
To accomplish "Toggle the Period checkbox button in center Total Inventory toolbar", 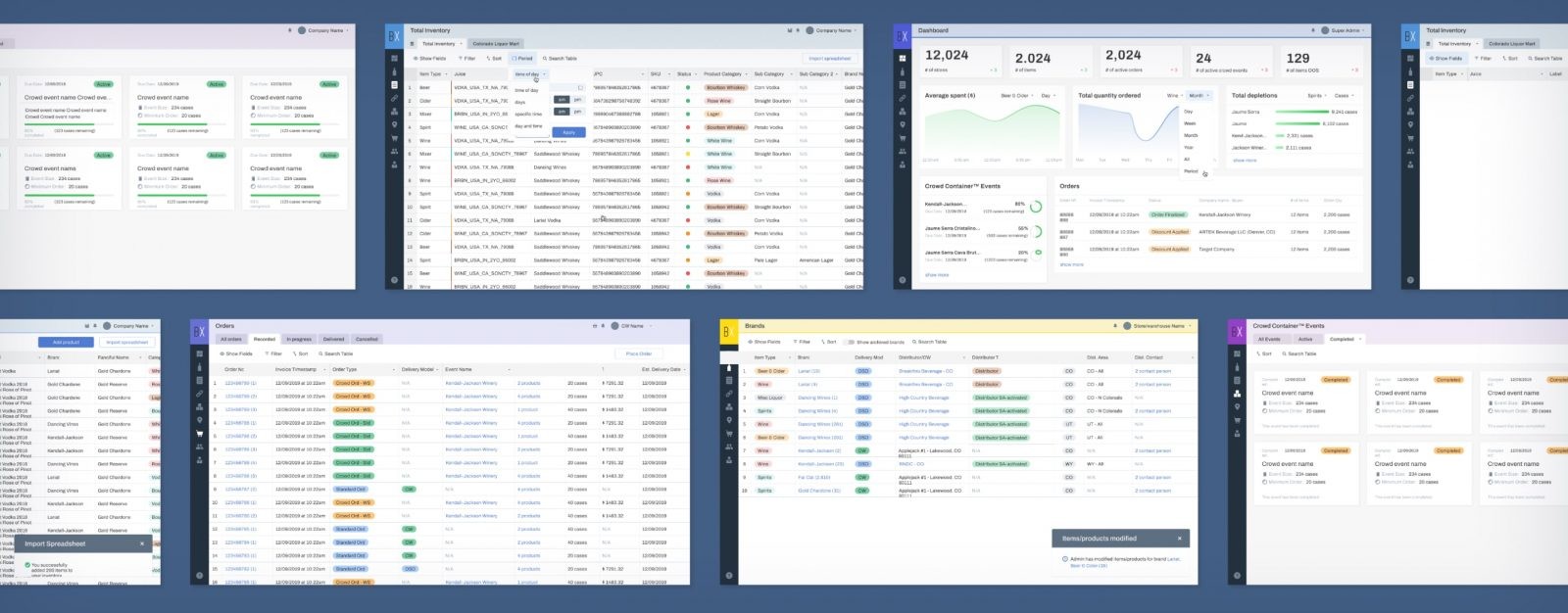I will (x=522, y=58).
